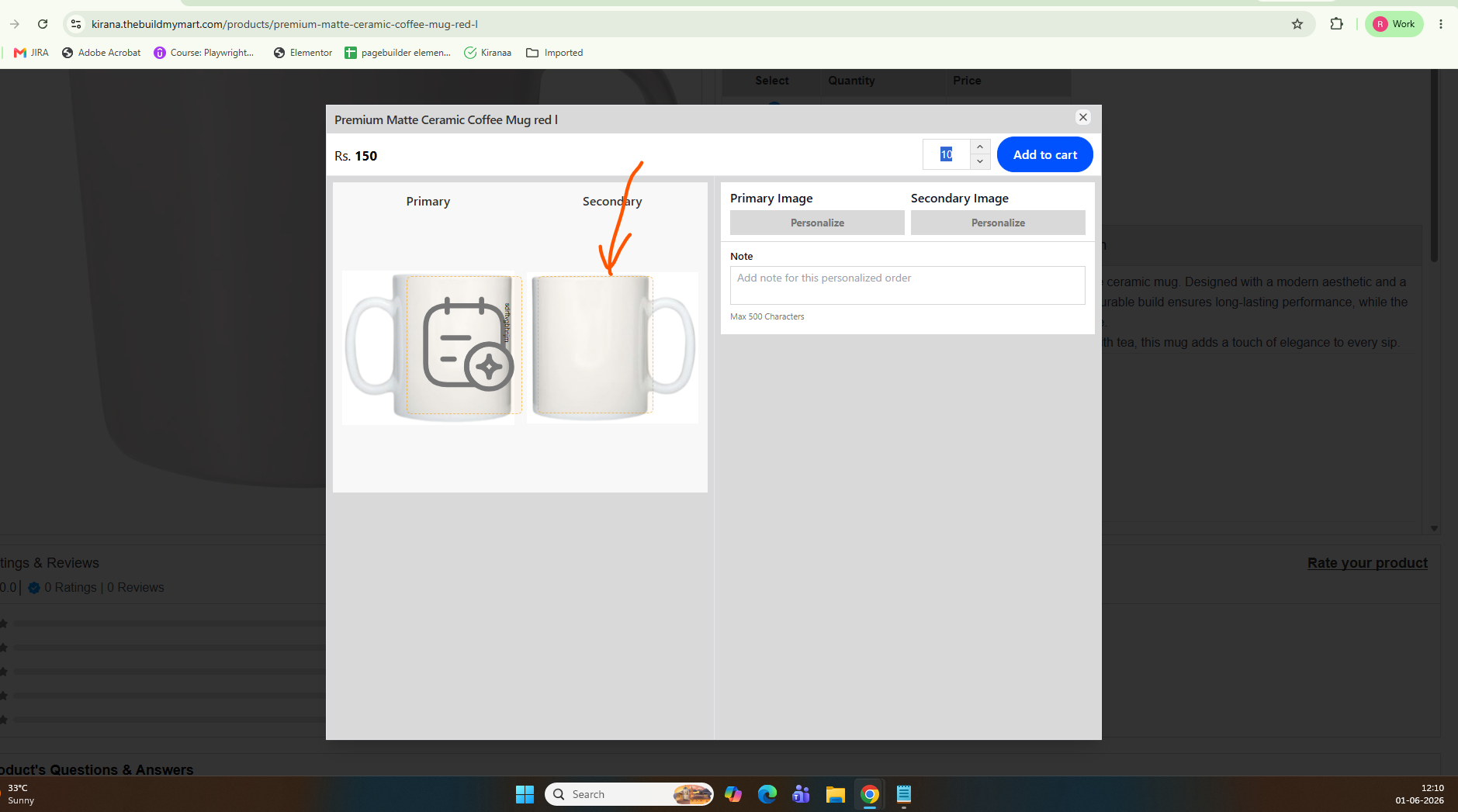Image resolution: width=1458 pixels, height=812 pixels.
Task: Select the primary mug preview thumbnail
Action: pyautogui.click(x=428, y=347)
